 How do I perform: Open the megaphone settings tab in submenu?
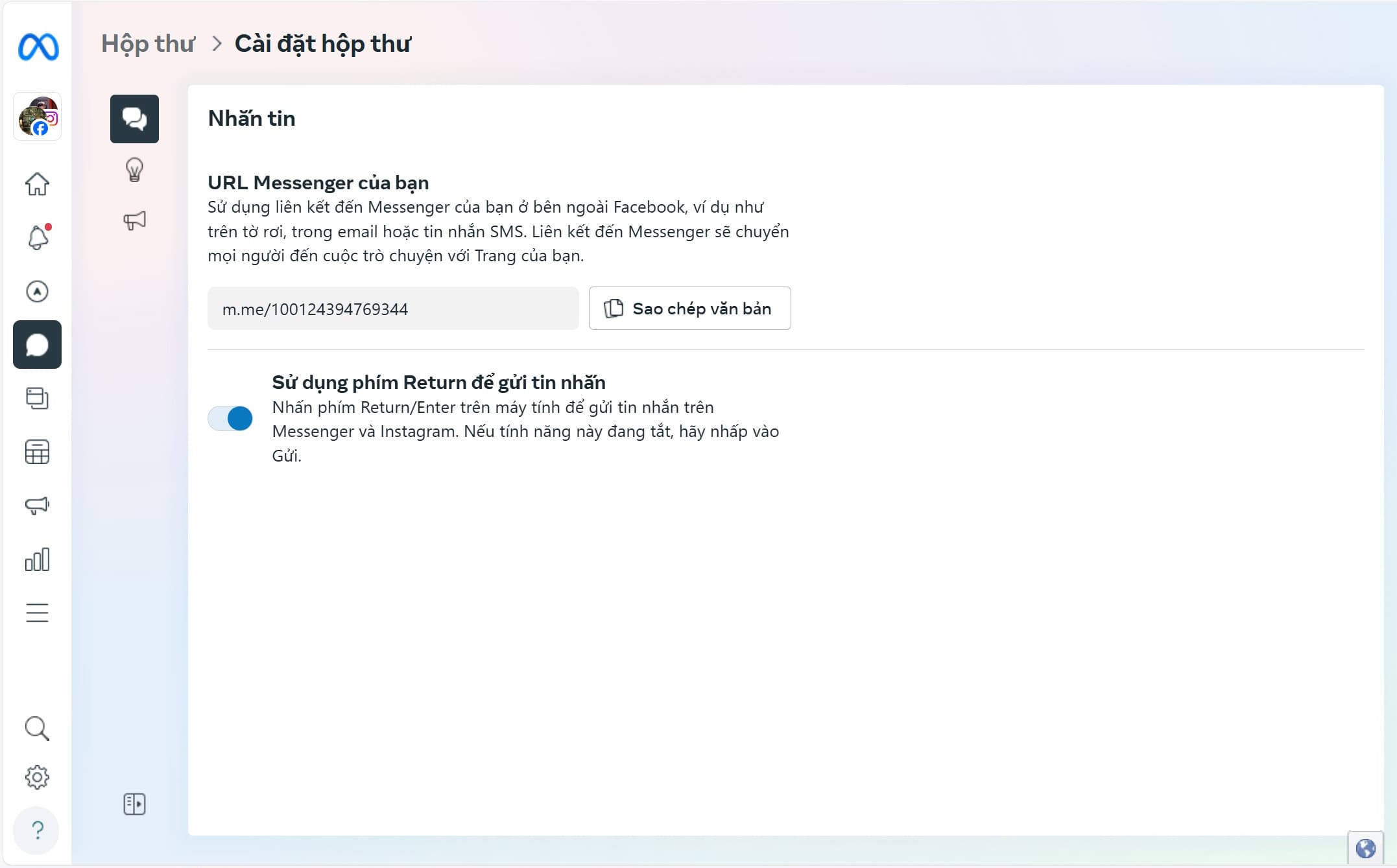[x=134, y=220]
